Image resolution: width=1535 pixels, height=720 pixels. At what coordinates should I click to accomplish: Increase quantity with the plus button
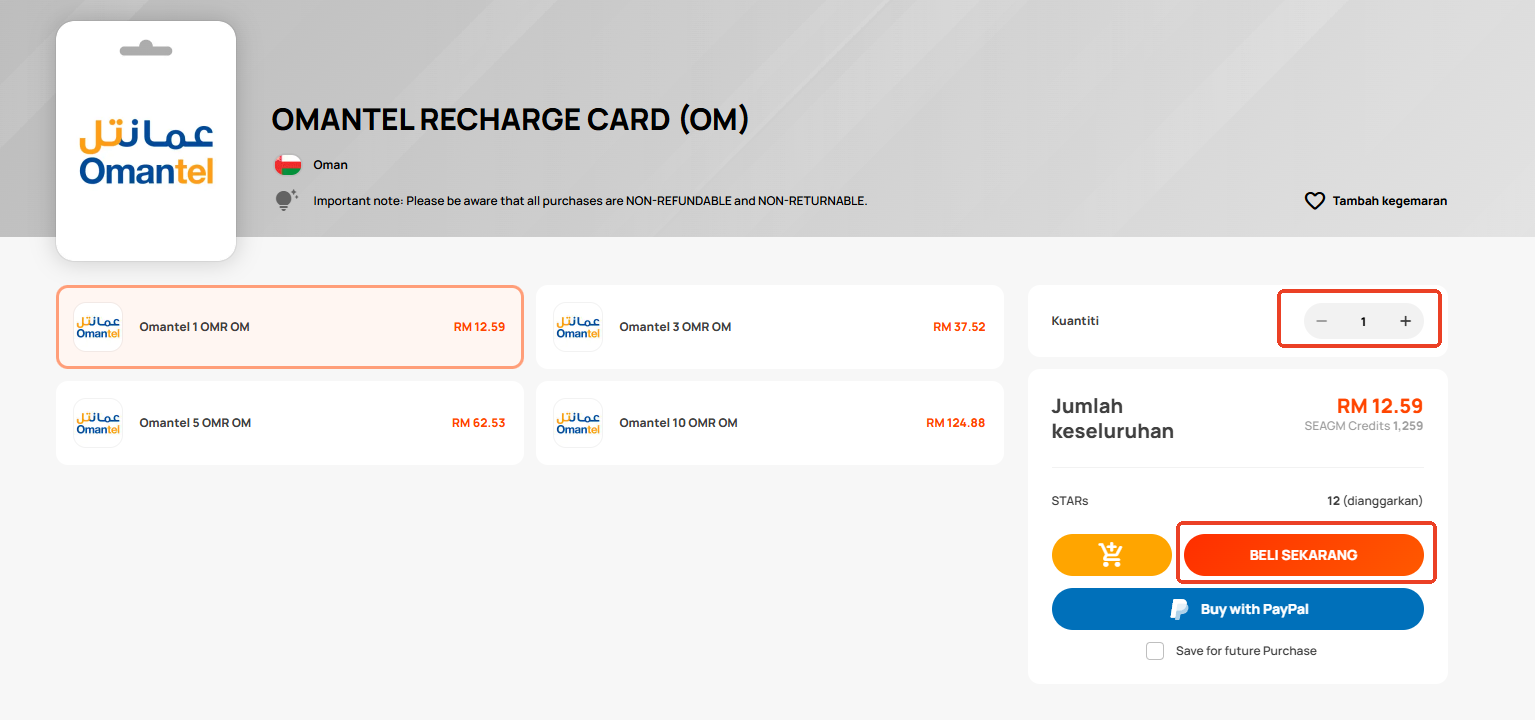click(x=1405, y=321)
